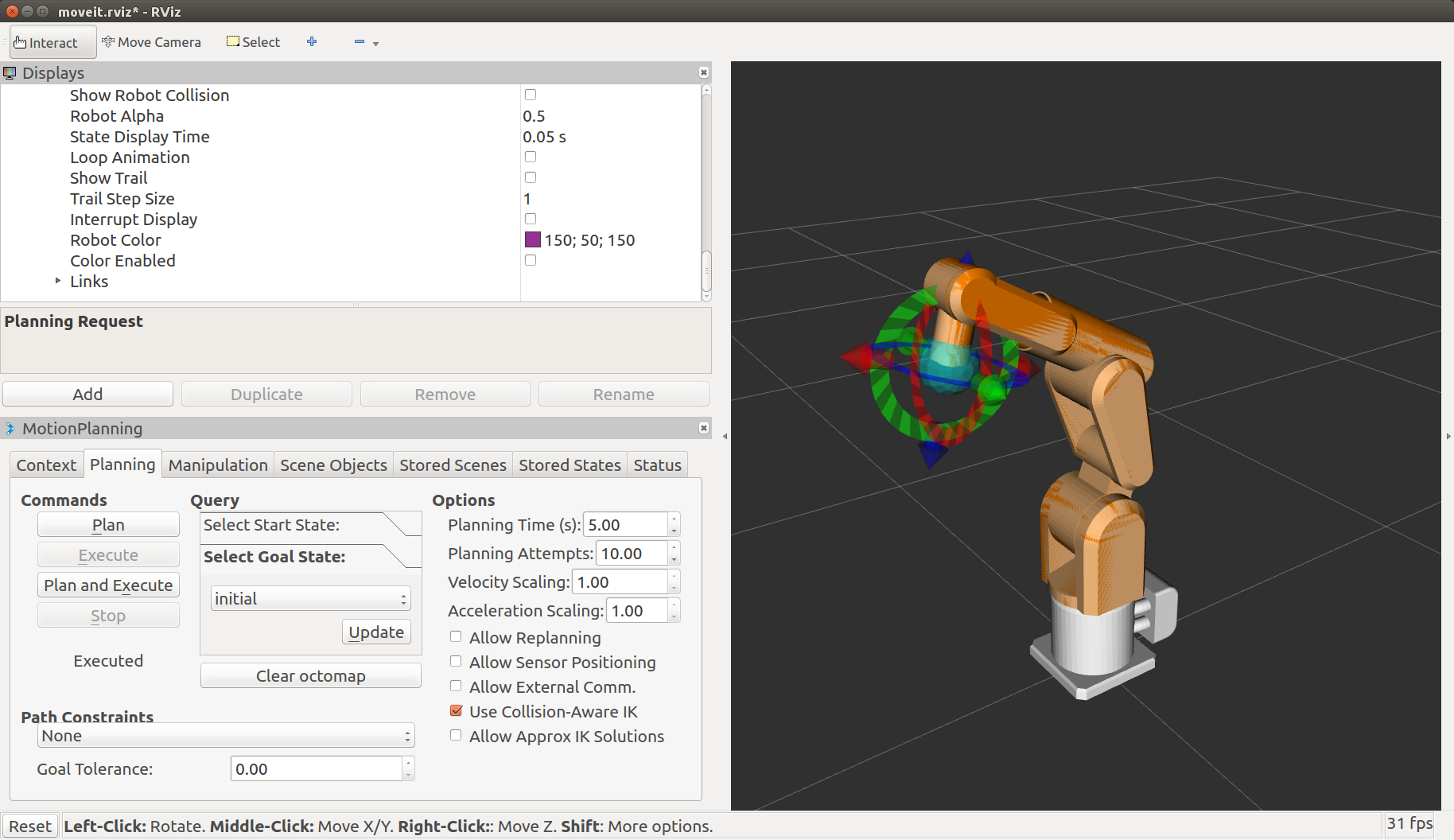Click the Acceleration Scaling input field
The height and width of the screenshot is (840, 1454).
point(637,611)
